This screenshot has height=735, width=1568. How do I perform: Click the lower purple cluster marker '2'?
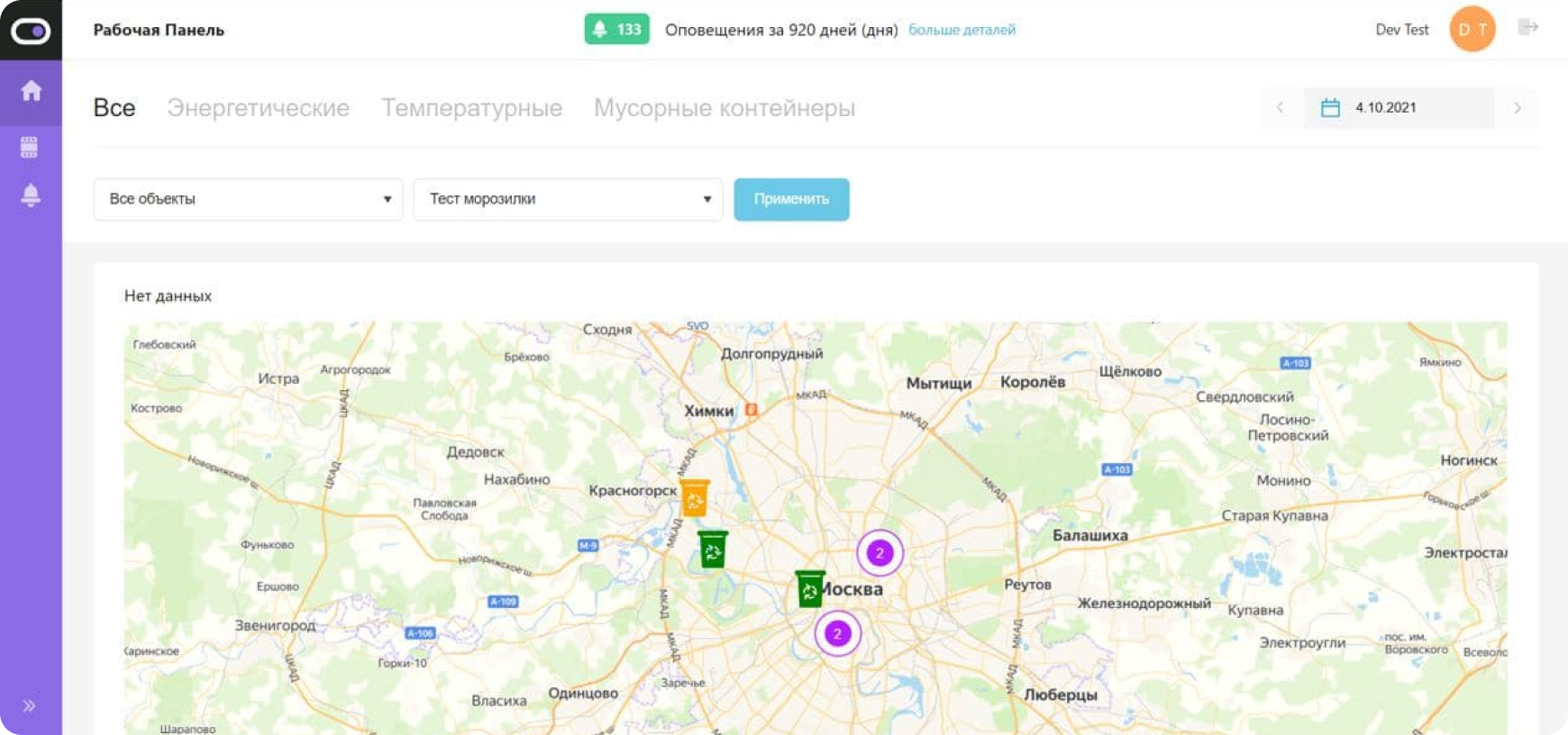tap(837, 633)
